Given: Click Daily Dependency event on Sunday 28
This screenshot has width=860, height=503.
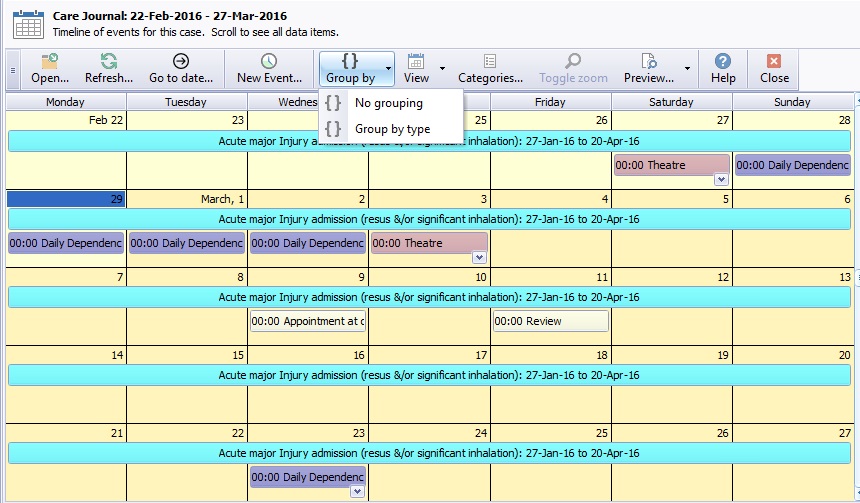Looking at the screenshot, I should coord(792,165).
